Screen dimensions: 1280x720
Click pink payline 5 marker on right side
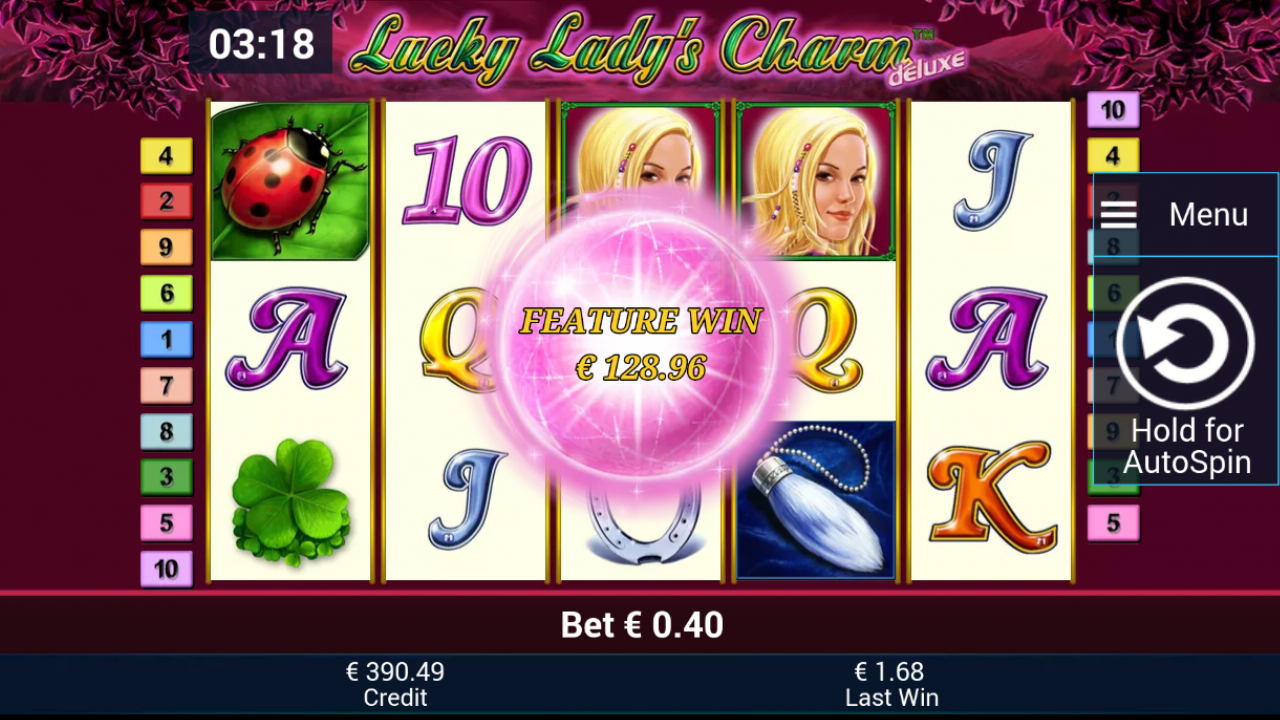[1113, 523]
